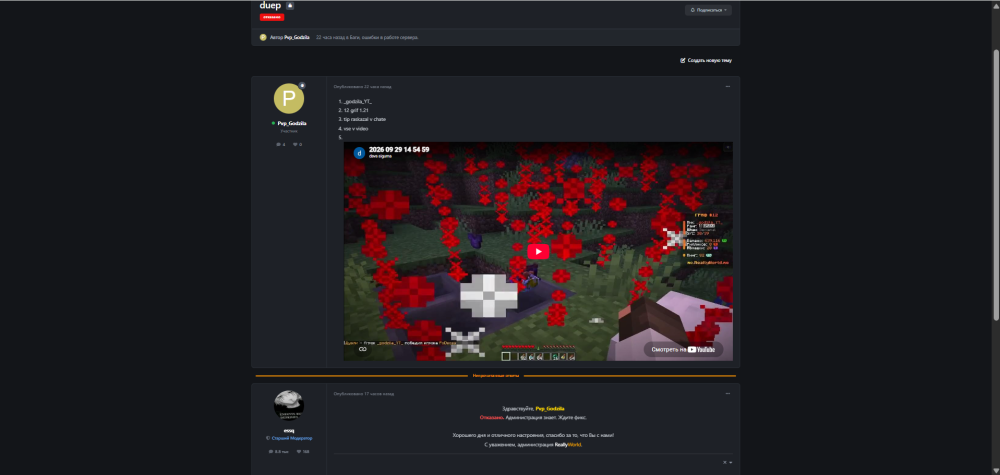The width and height of the screenshot is (1000, 475).
Task: Click the small author avatar in topic header
Action: pyautogui.click(x=263, y=38)
